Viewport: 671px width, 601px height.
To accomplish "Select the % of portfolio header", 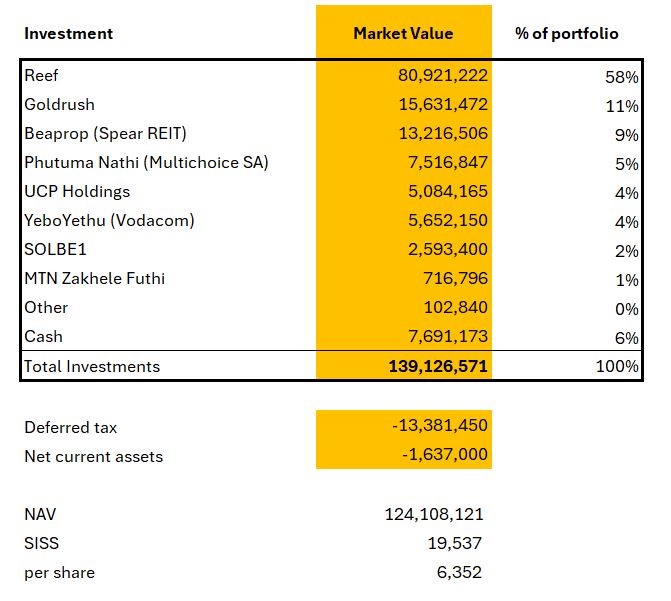I will click(x=567, y=33).
